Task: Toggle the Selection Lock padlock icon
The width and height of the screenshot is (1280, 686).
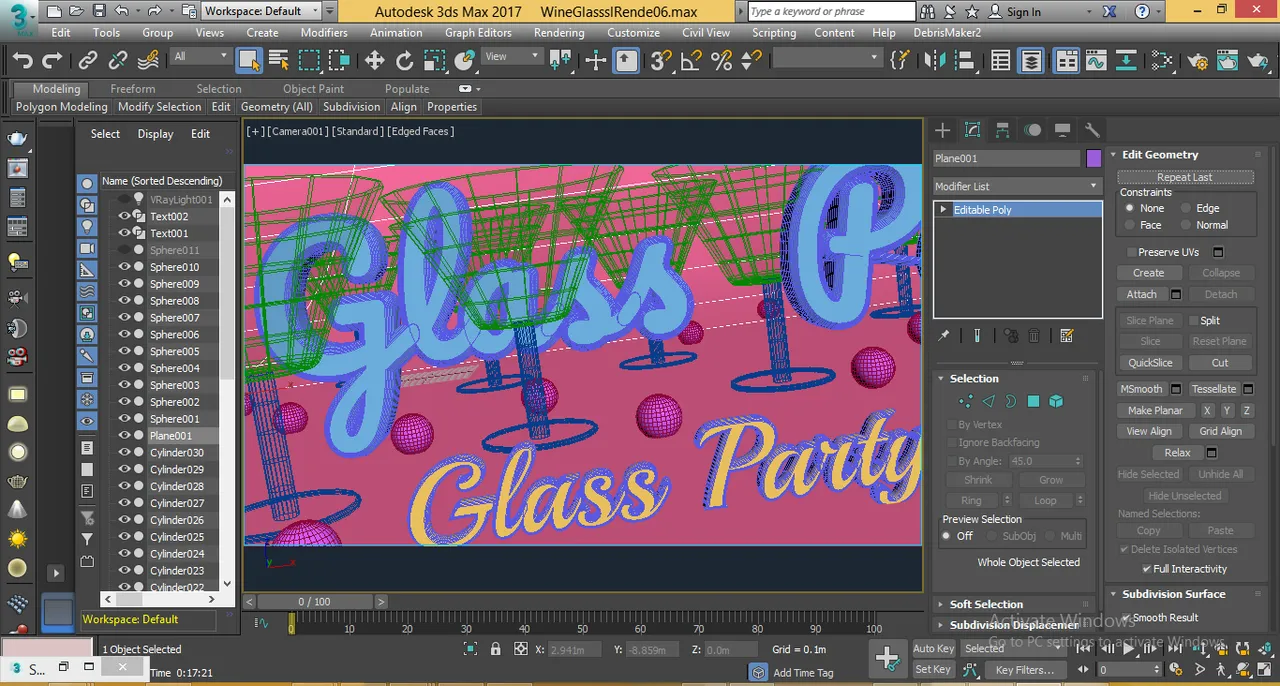Action: tap(495, 649)
